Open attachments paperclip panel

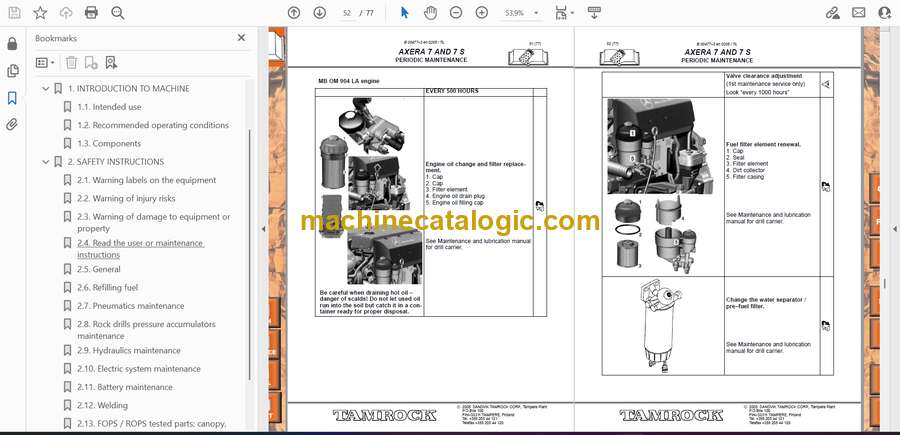coord(12,125)
